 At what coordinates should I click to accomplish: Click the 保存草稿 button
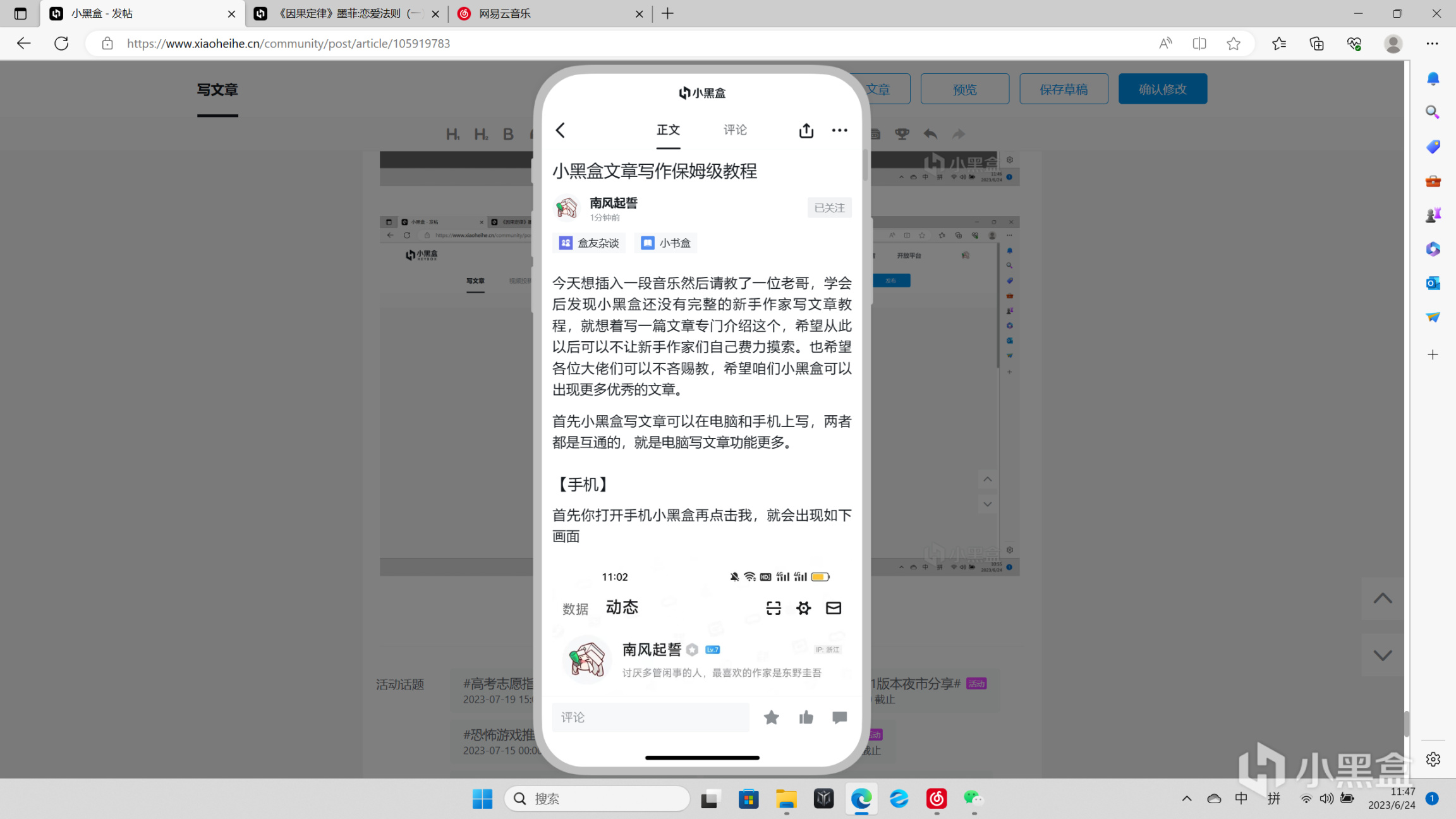[1064, 89]
